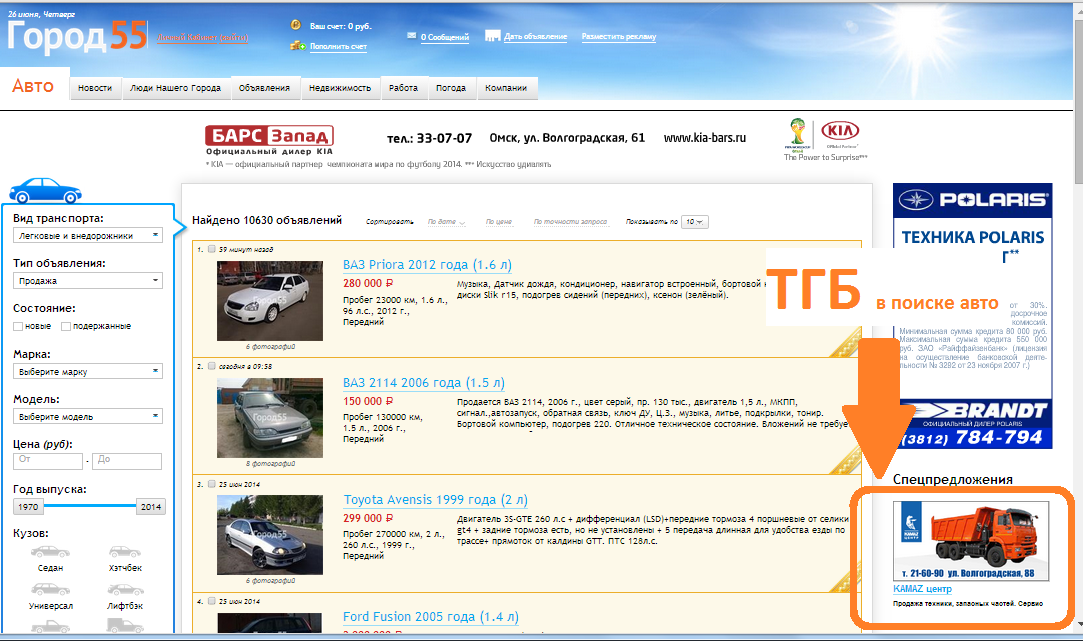Image resolution: width=1083 pixels, height=641 pixels.
Task: Click the price От input field
Action: (48, 461)
